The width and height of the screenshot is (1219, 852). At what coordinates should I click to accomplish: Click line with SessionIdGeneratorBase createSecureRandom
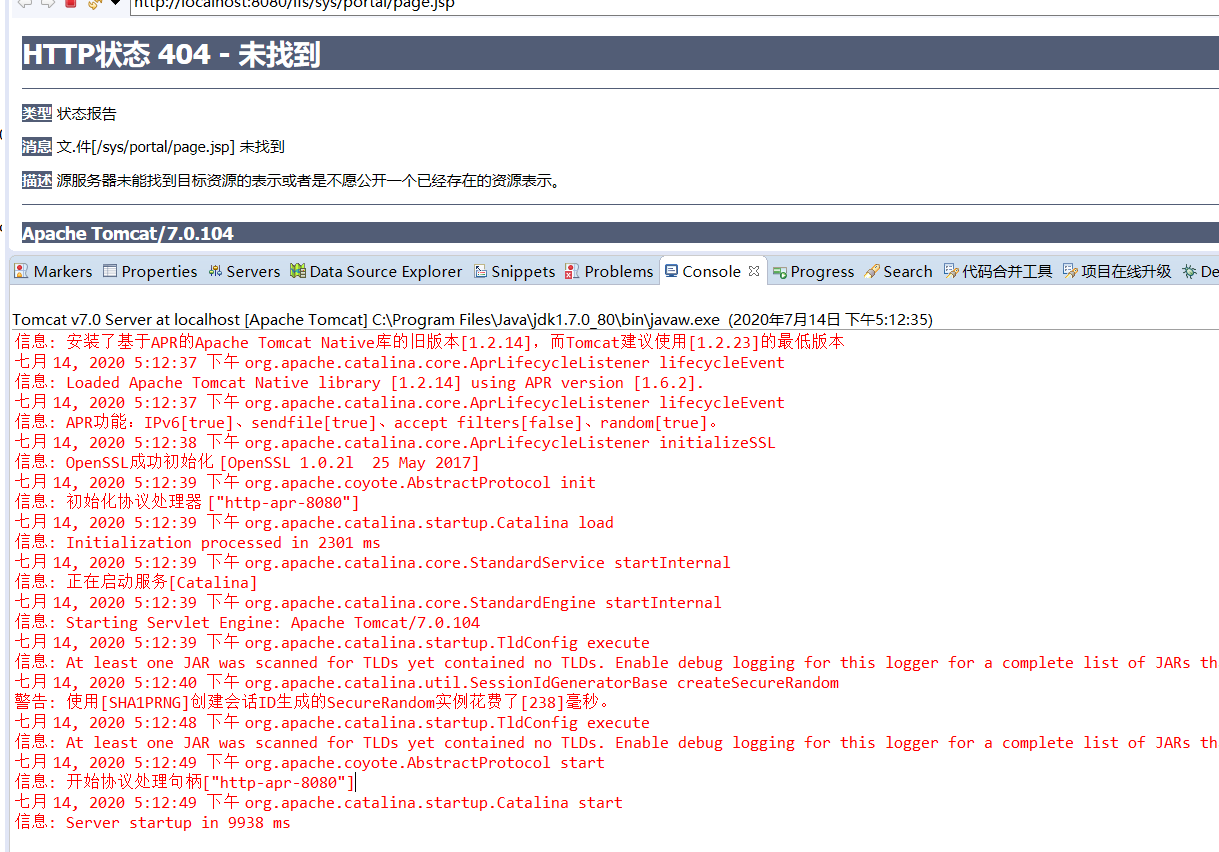pos(427,682)
